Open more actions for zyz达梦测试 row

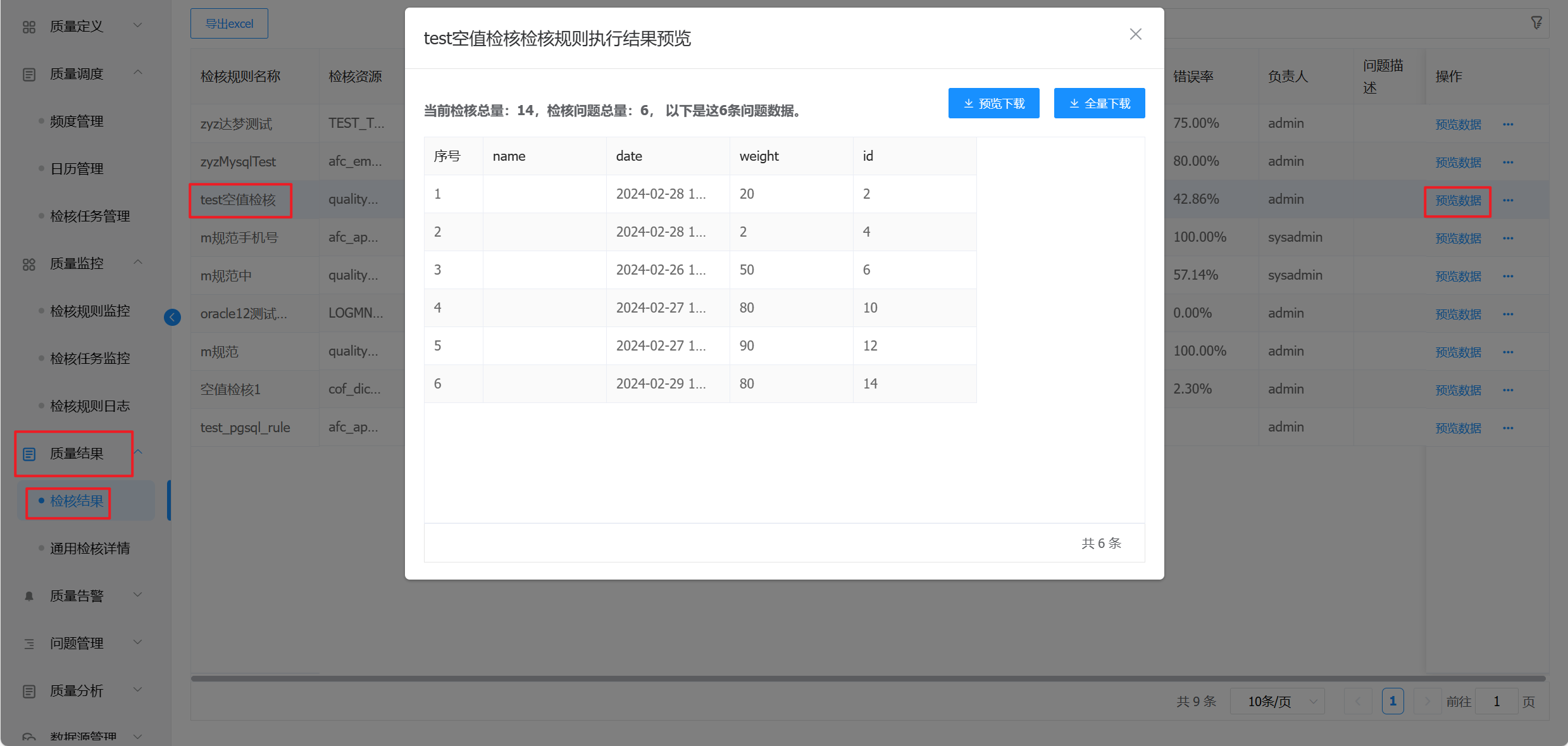click(1508, 124)
